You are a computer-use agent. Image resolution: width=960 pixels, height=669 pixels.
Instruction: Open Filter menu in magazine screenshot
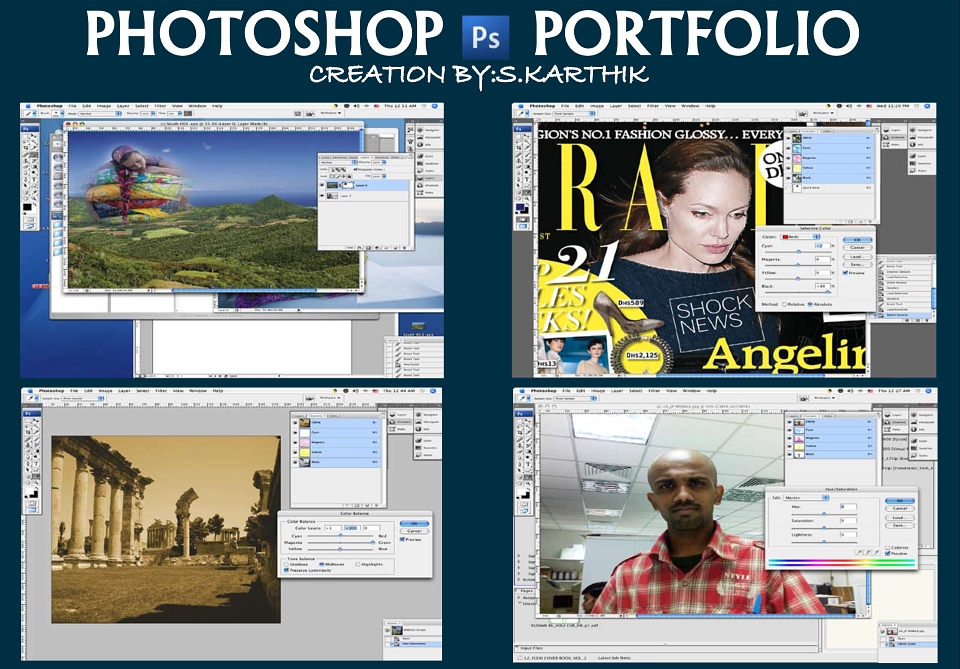click(x=653, y=106)
